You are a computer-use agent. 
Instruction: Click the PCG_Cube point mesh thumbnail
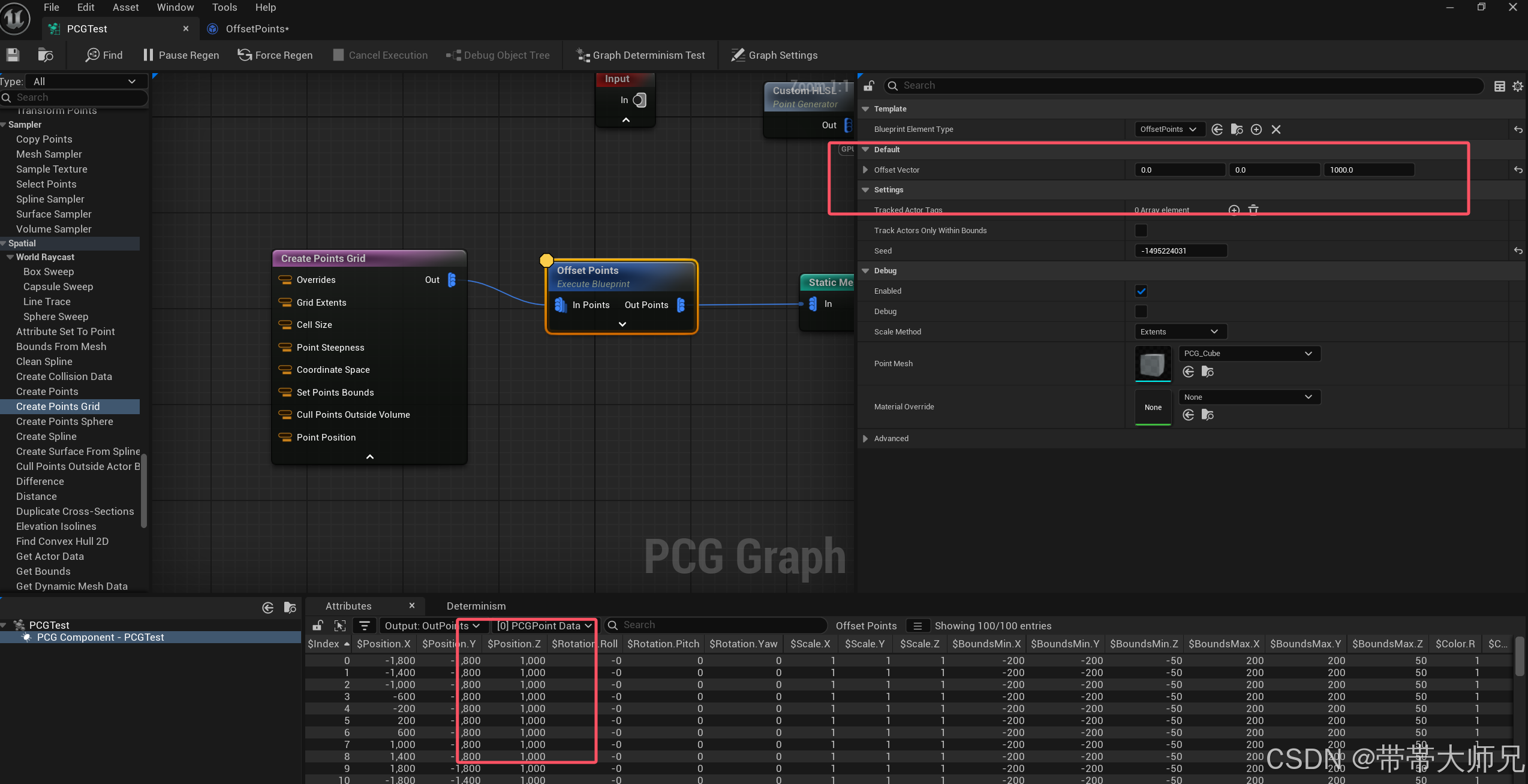[x=1153, y=364]
